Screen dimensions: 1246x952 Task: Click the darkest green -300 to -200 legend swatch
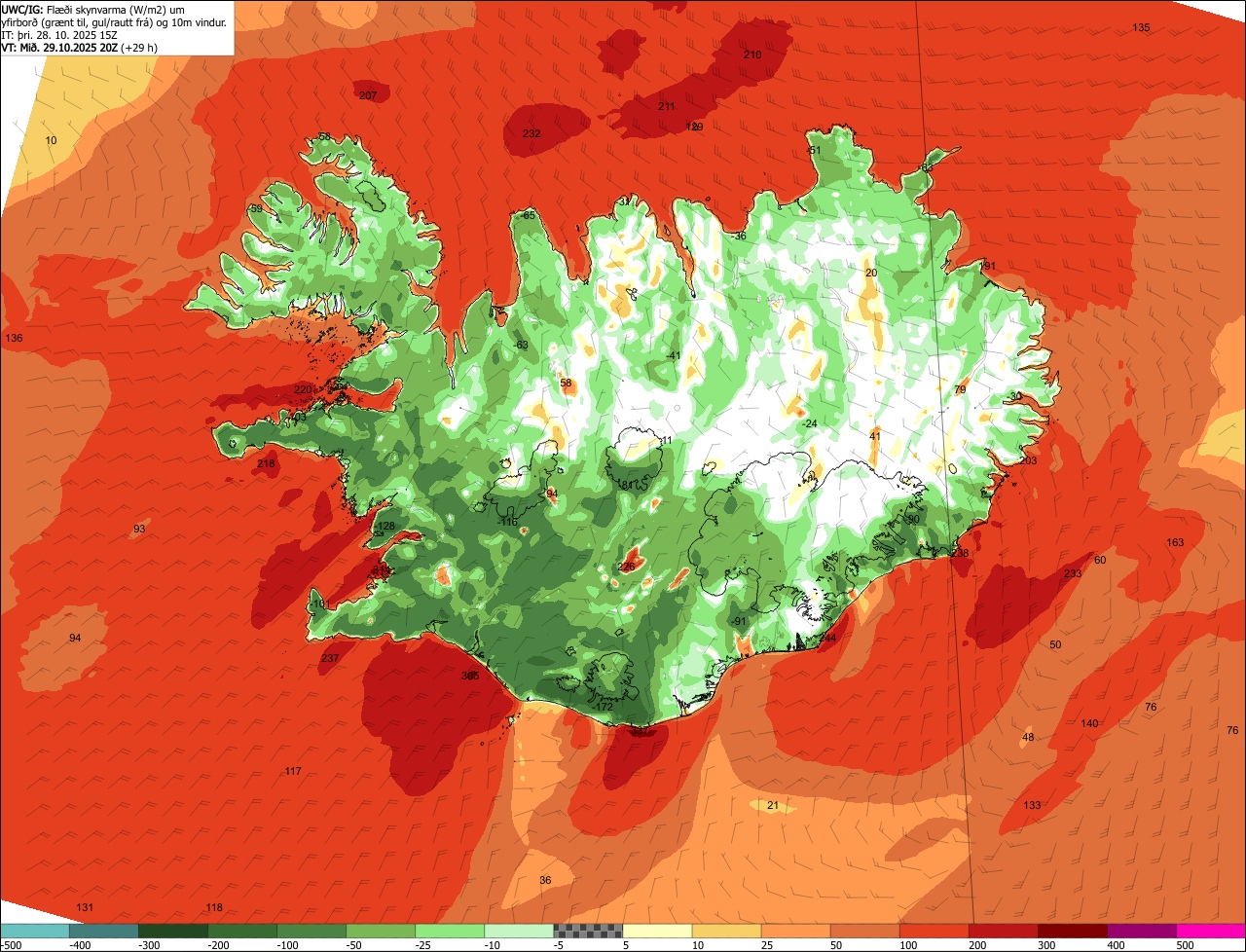[x=173, y=931]
